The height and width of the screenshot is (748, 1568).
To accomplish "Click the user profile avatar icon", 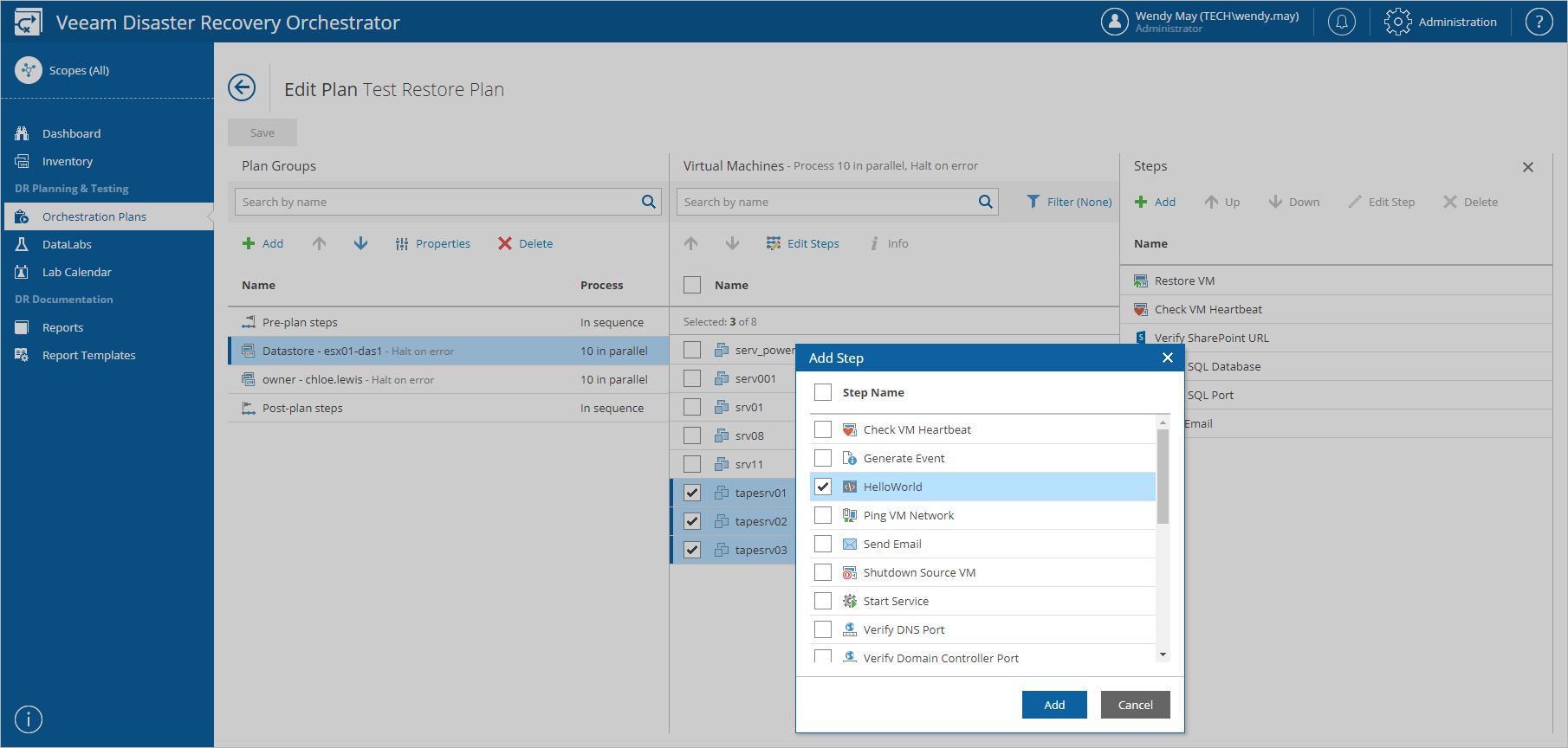I will point(1114,22).
